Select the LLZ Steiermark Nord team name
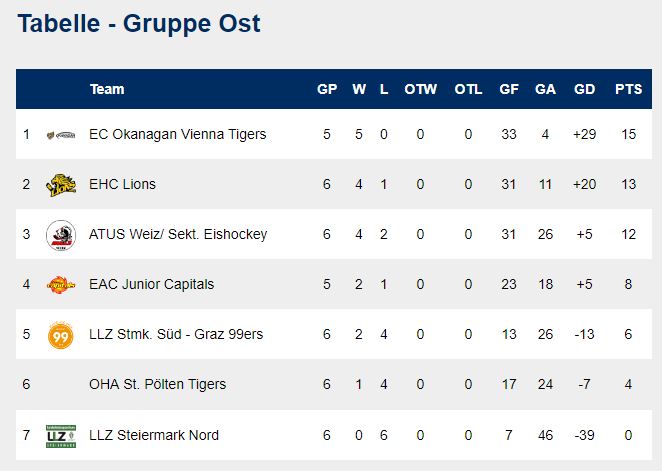The width and height of the screenshot is (662, 471). coord(154,435)
